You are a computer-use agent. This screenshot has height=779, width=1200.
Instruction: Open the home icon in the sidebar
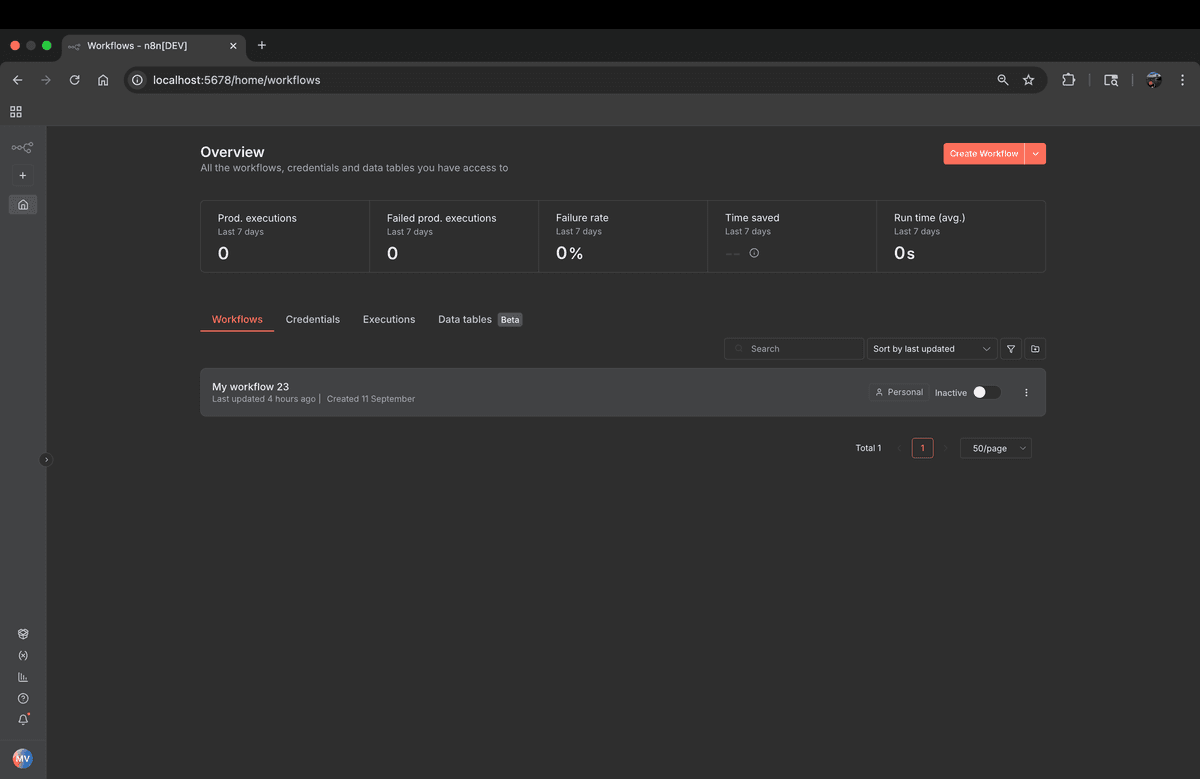(22, 204)
